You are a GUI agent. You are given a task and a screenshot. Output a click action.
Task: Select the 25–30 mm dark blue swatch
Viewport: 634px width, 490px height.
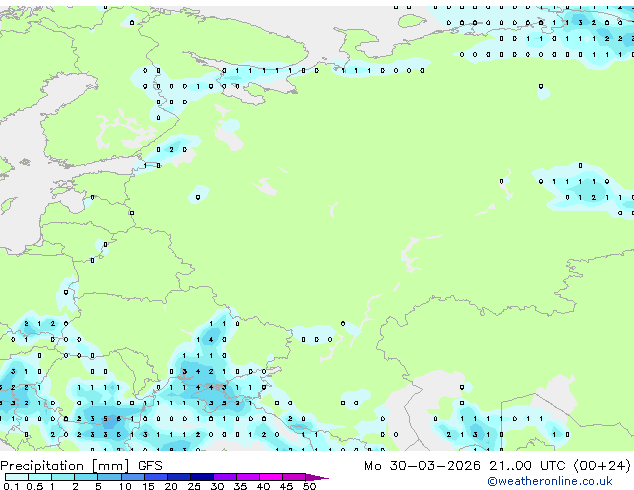pos(202,477)
